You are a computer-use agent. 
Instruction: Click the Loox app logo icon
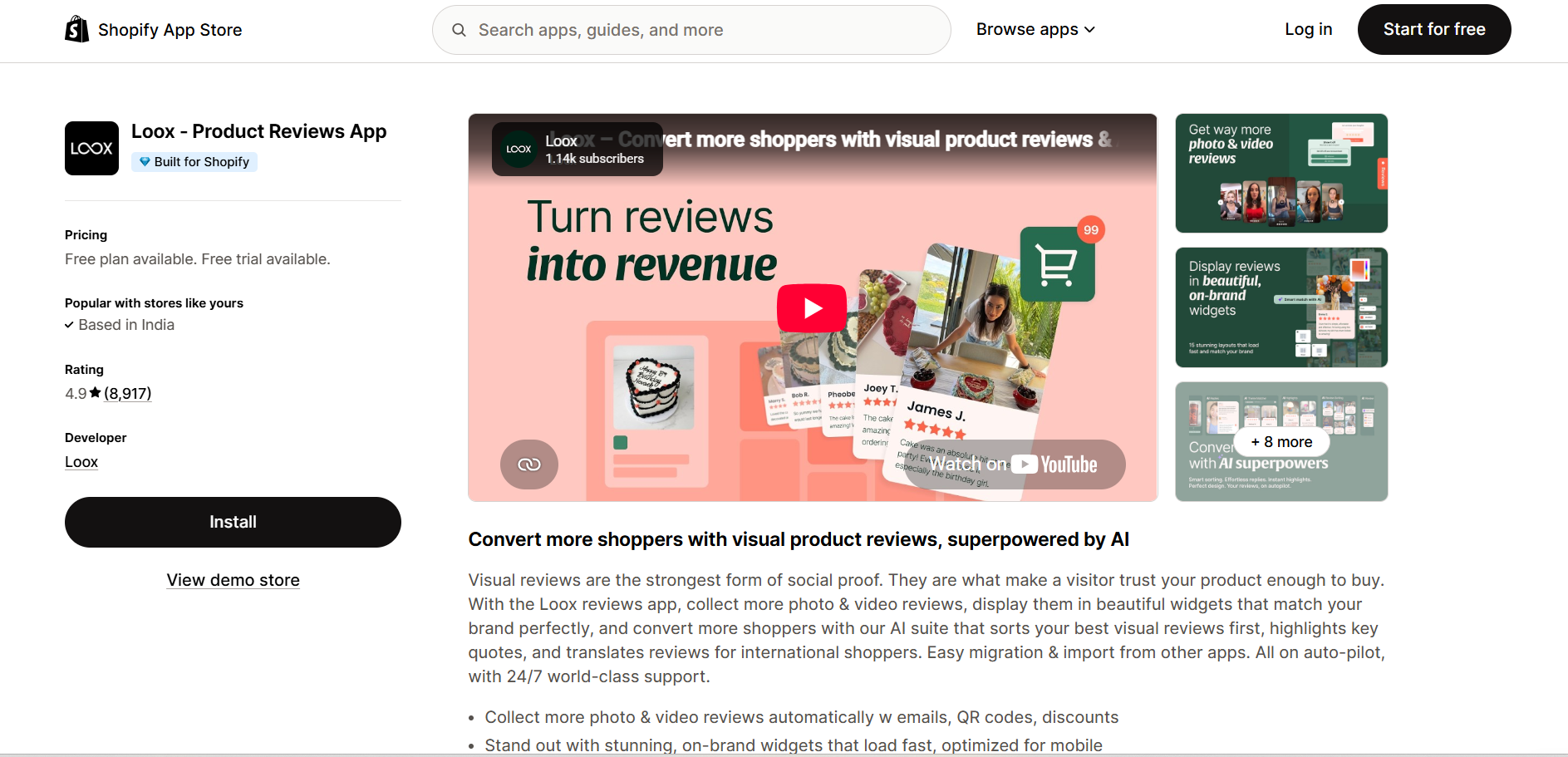tap(91, 148)
